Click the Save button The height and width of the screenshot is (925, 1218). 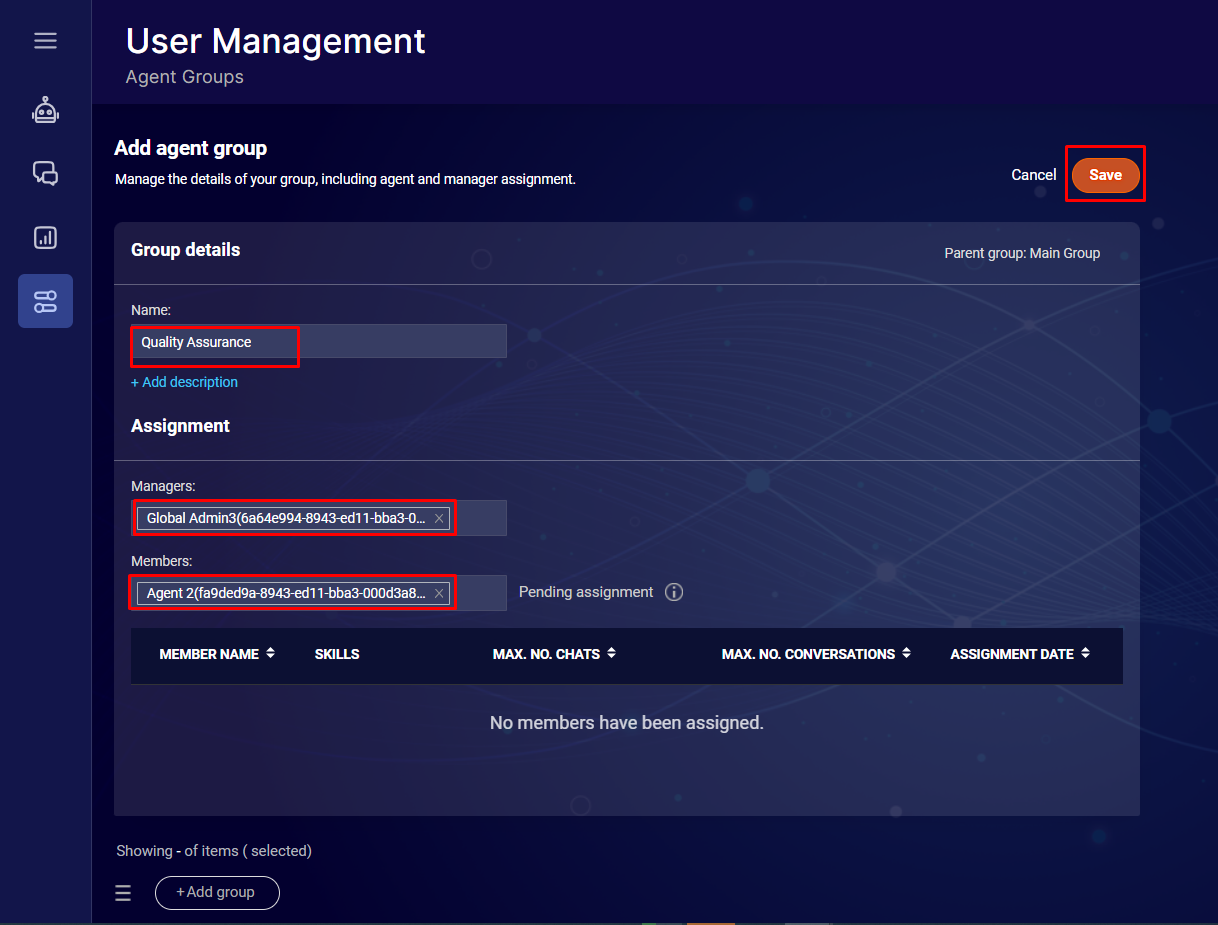point(1105,175)
